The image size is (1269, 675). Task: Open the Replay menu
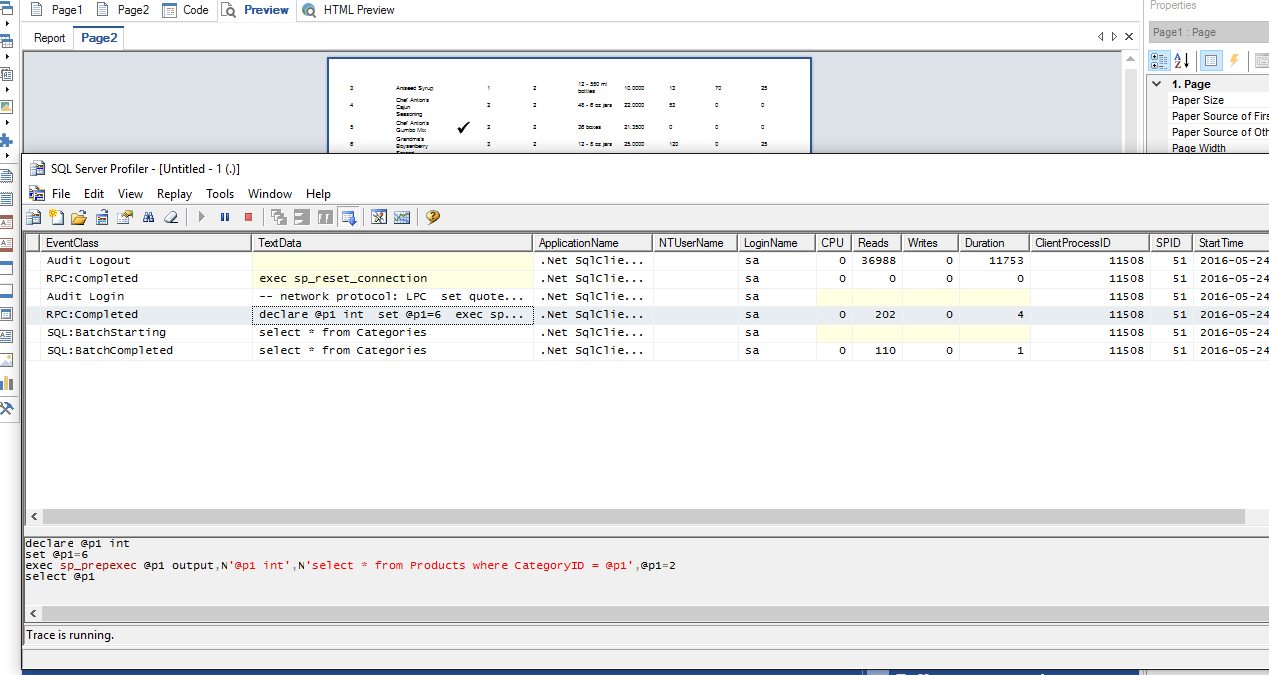tap(175, 194)
